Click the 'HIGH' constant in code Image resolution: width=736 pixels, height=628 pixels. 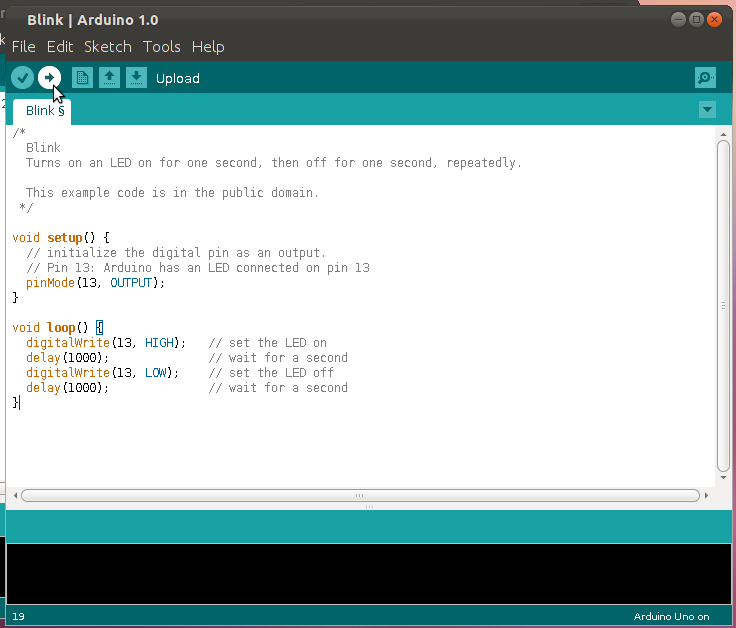coord(159,343)
